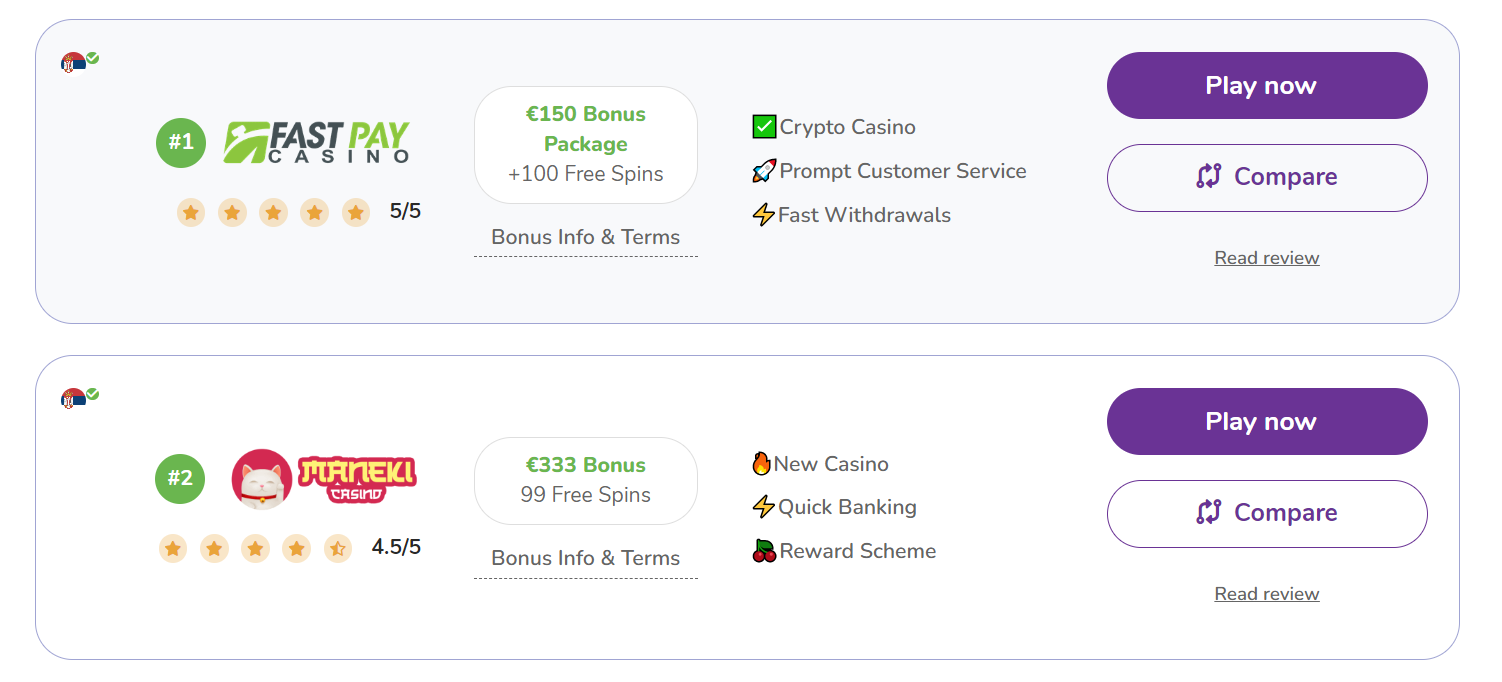1502x682 pixels.
Task: Click the #2 rank badge
Action: pos(180,479)
